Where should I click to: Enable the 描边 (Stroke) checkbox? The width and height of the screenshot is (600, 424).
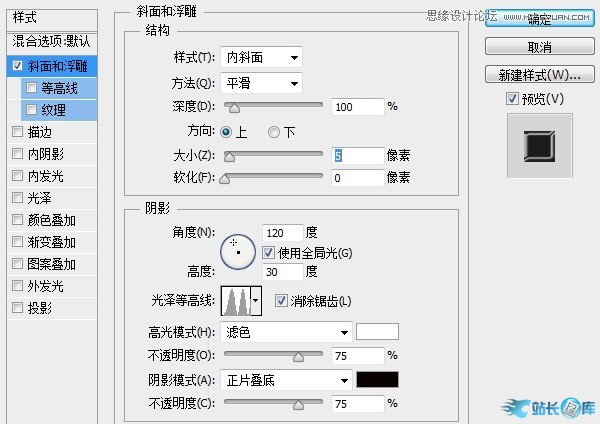coord(16,131)
